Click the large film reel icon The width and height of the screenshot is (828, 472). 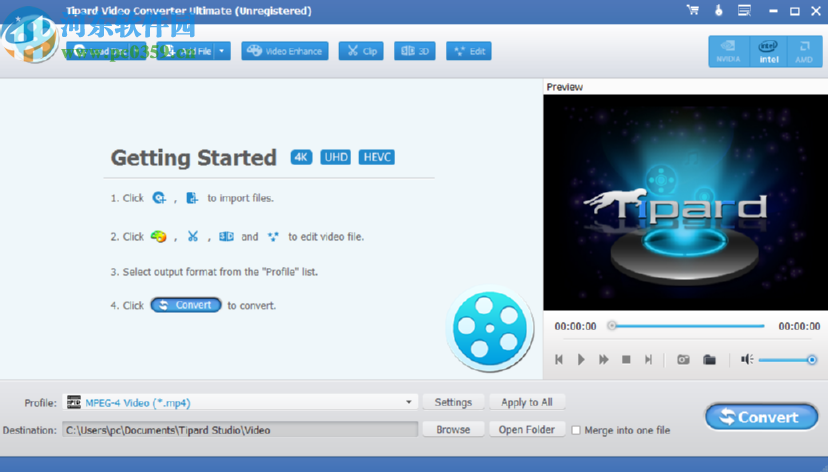pyautogui.click(x=490, y=328)
